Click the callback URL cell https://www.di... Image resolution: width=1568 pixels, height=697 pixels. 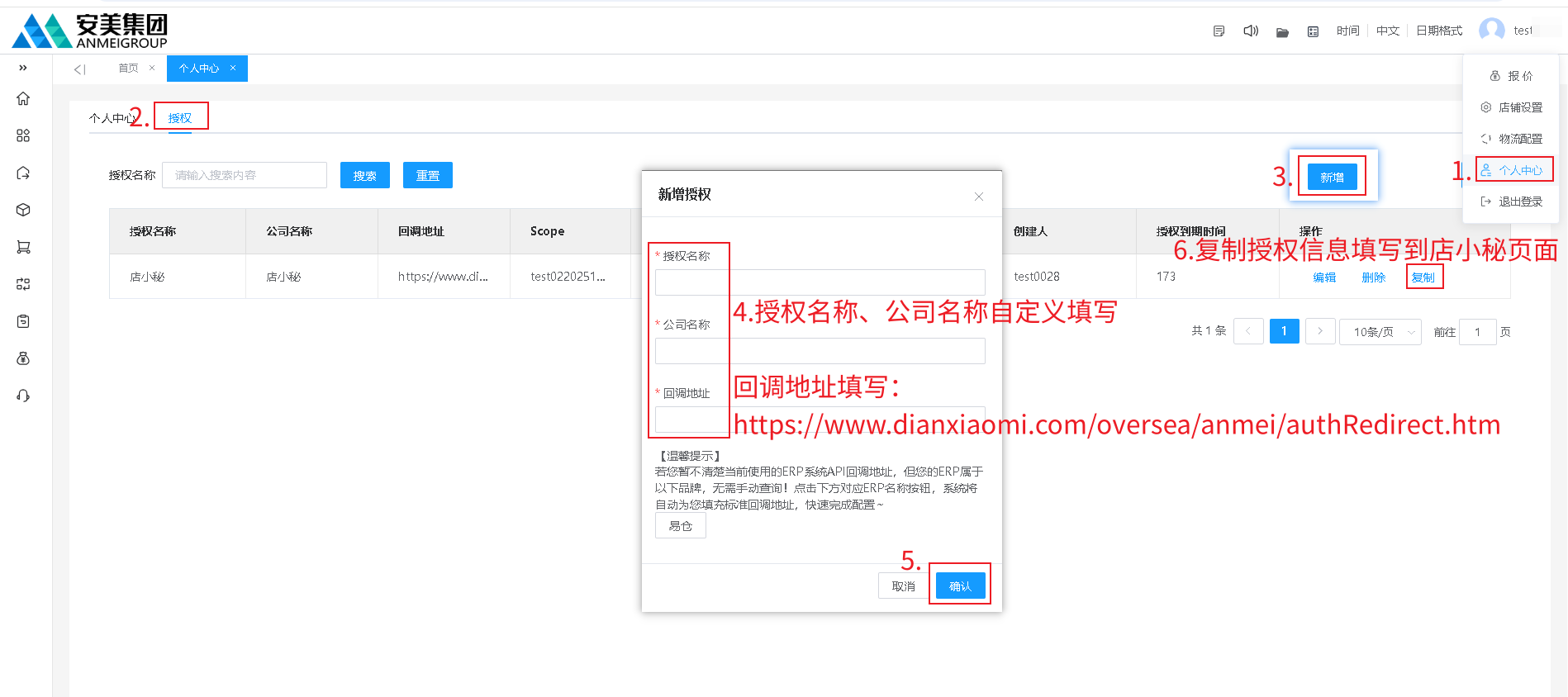[x=443, y=277]
